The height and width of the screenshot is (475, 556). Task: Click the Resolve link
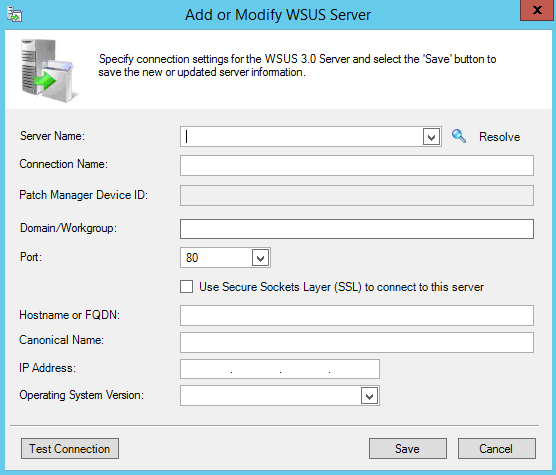click(499, 137)
